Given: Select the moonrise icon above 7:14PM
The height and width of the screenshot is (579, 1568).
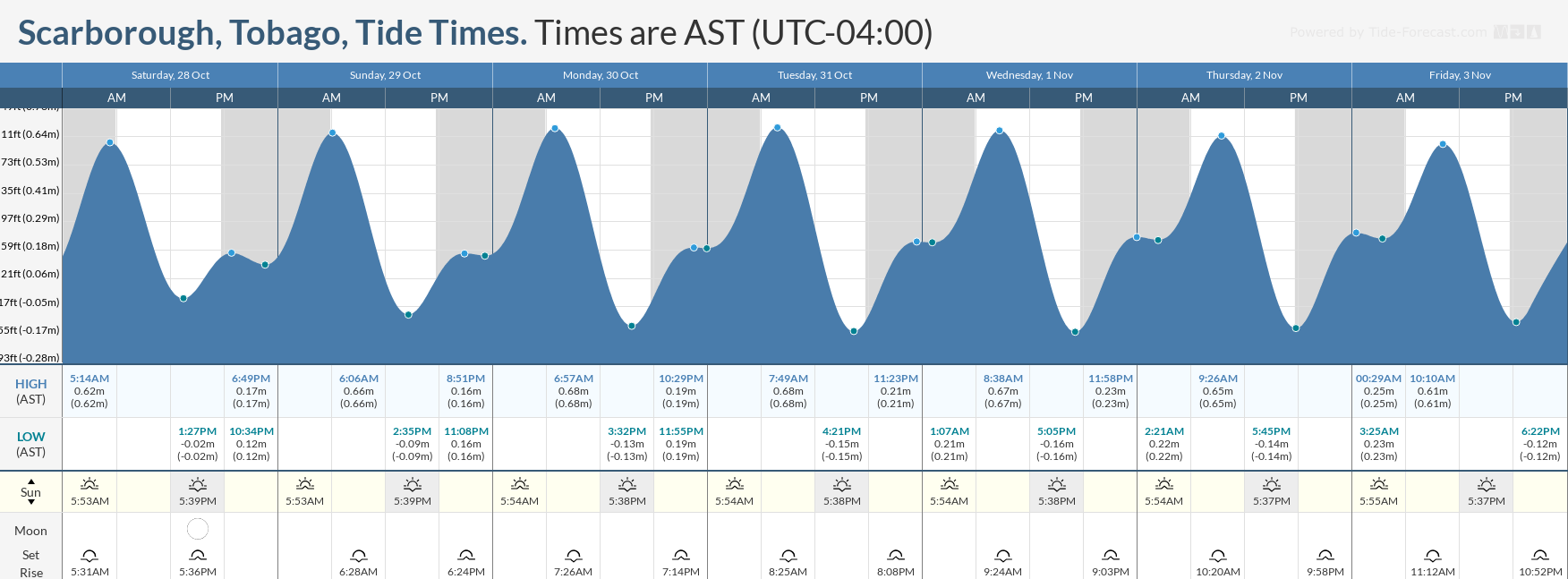Looking at the screenshot, I should tap(681, 556).
